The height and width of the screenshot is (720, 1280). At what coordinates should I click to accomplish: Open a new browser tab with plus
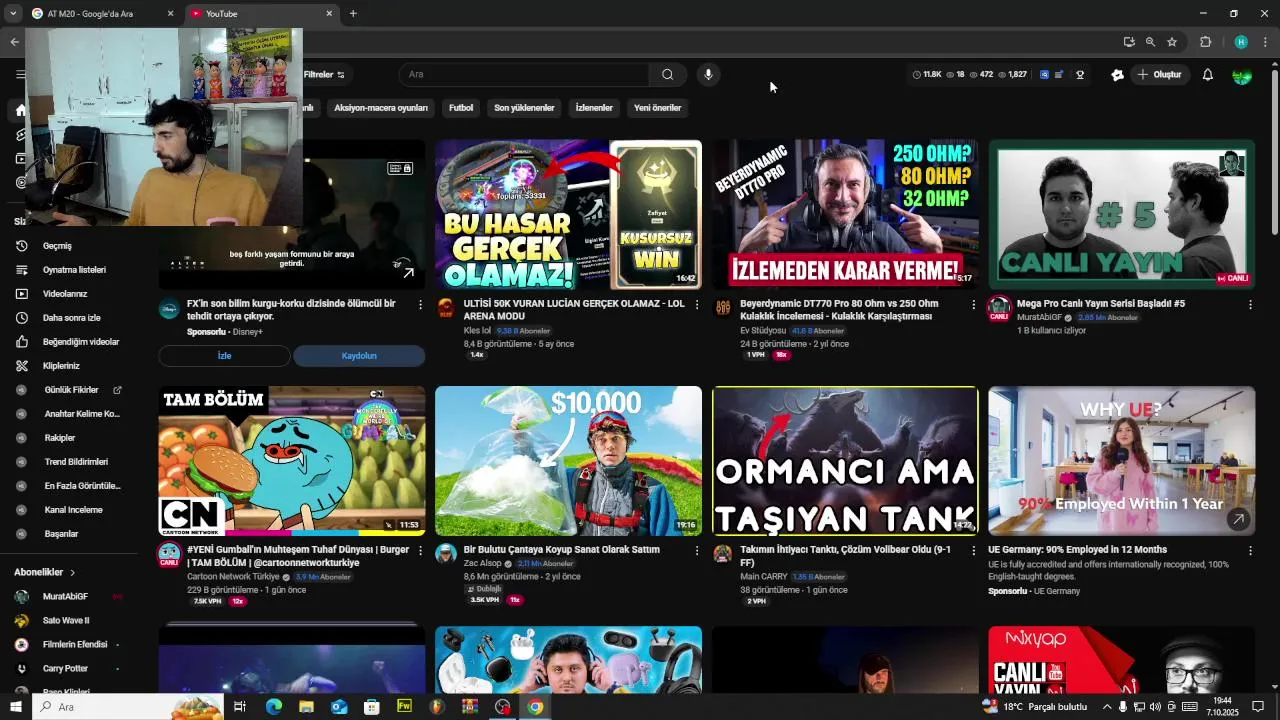click(353, 14)
